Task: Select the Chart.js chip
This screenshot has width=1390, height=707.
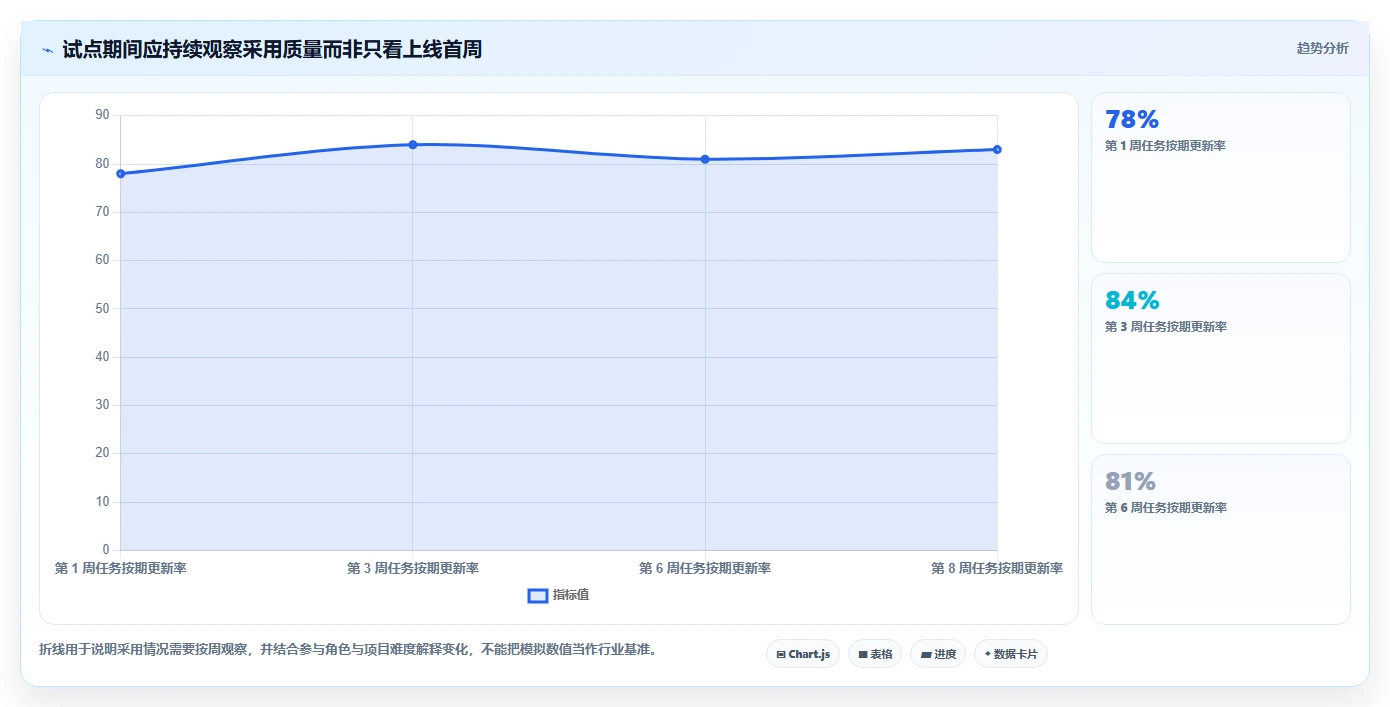Action: click(x=803, y=654)
